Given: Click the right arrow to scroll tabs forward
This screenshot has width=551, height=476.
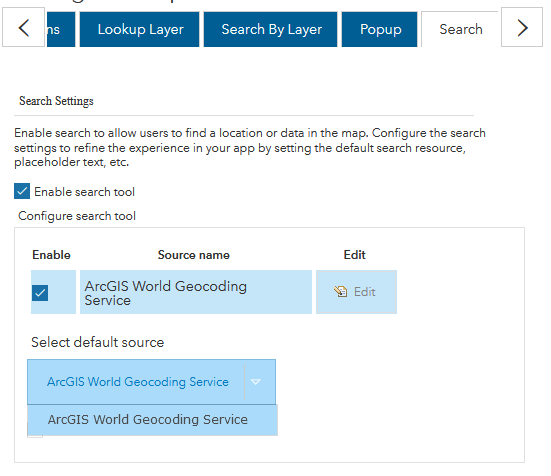Looking at the screenshot, I should (x=522, y=27).
